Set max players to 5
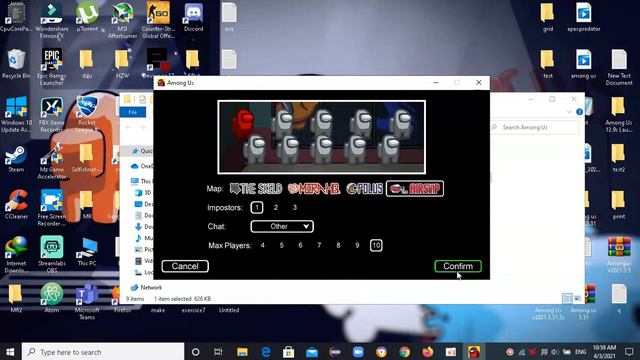Image resolution: width=640 pixels, height=360 pixels. [281, 245]
